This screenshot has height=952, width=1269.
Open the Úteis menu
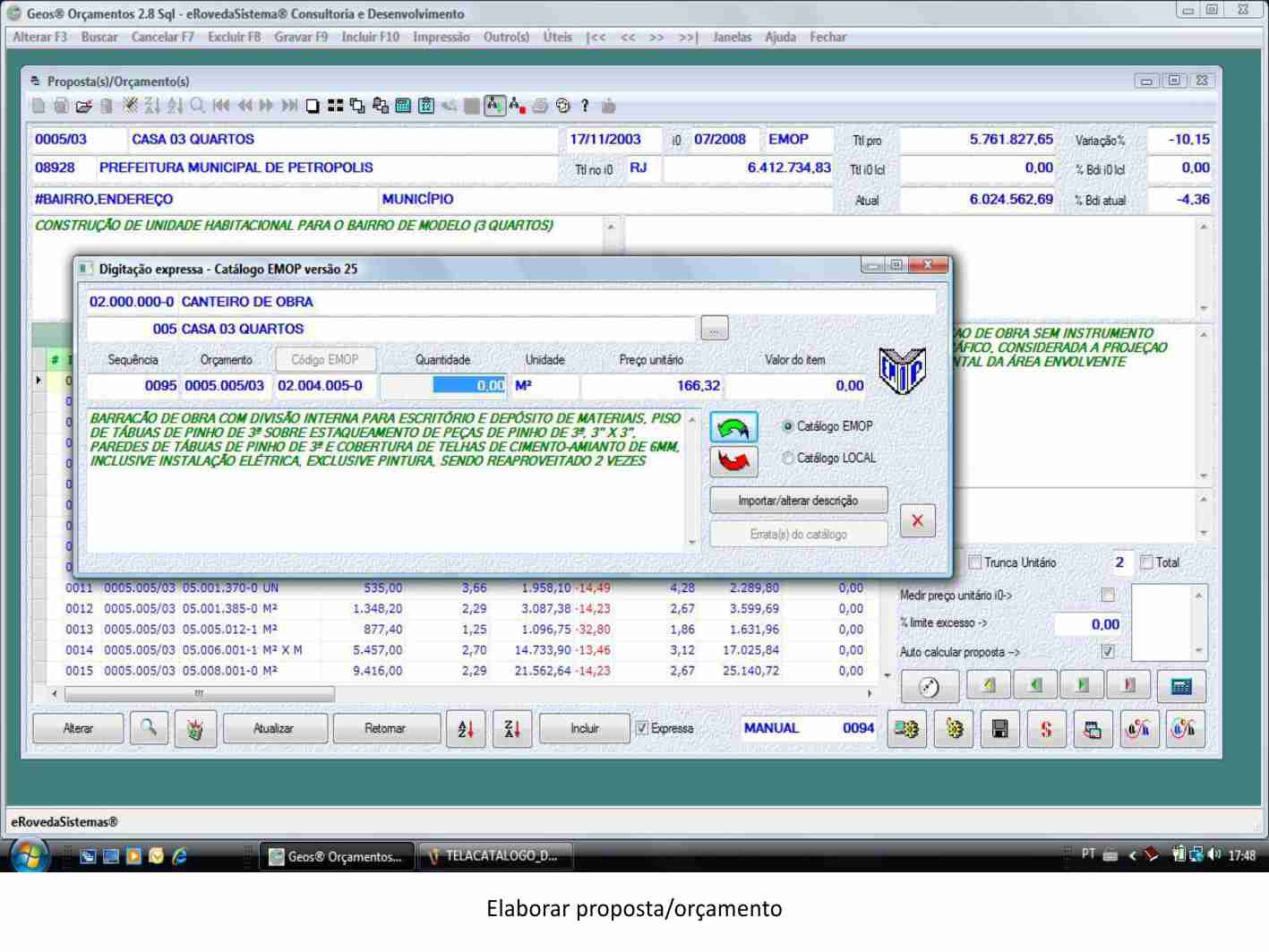[x=557, y=37]
